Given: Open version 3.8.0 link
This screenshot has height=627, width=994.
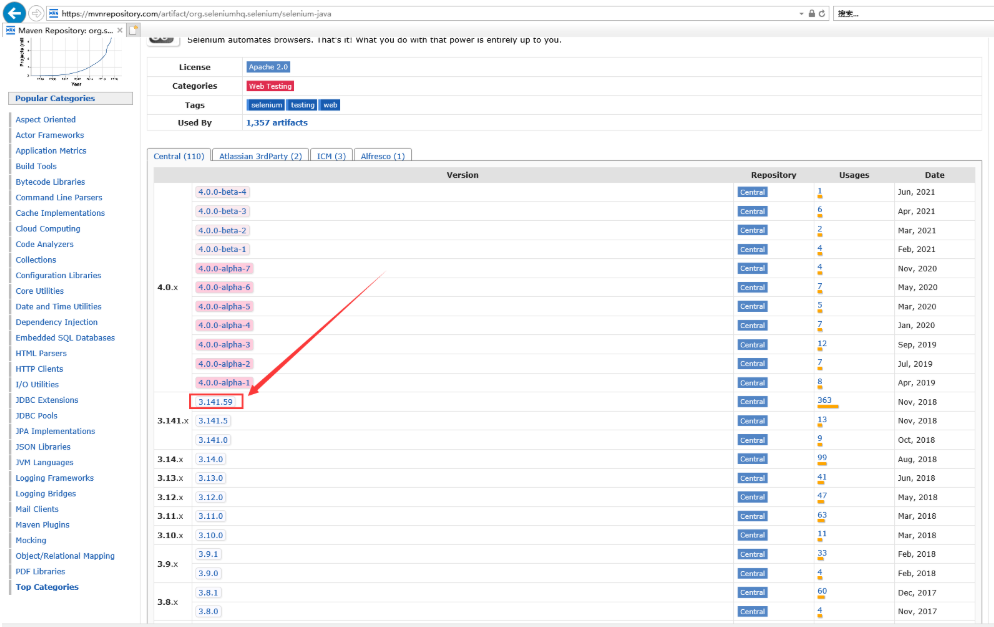Looking at the screenshot, I should (x=208, y=611).
